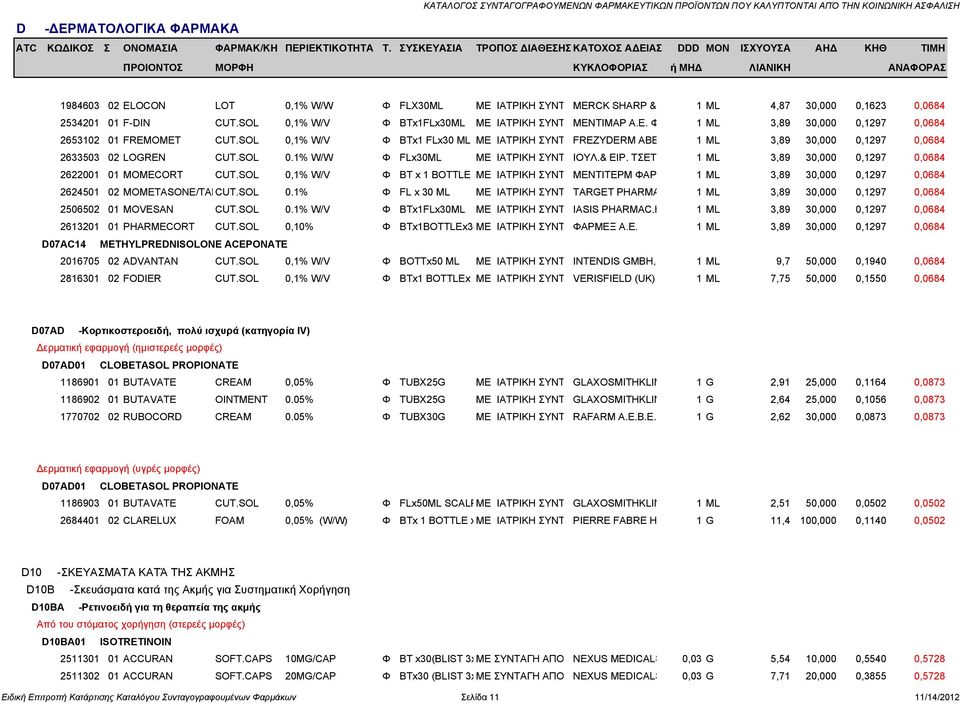
Task: Click product code 1186901
Action: click(80, 383)
